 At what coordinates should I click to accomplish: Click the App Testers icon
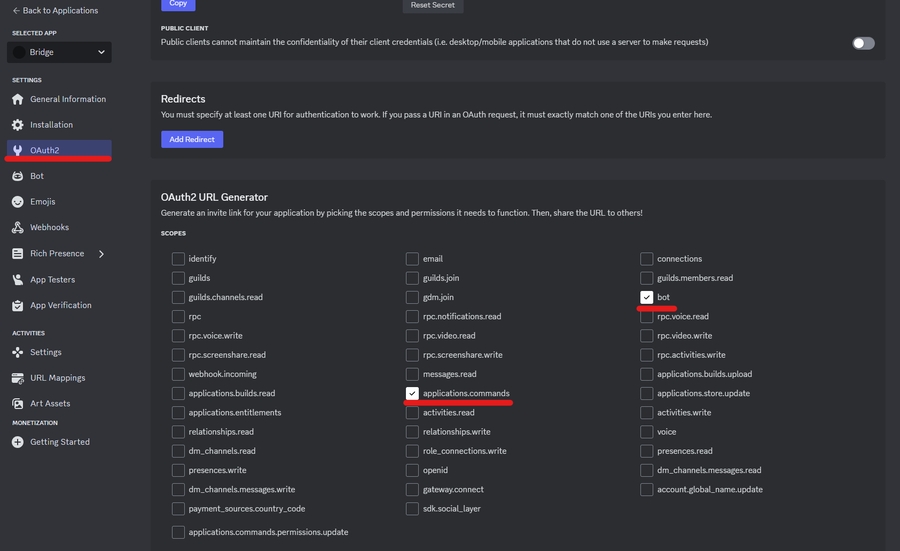17,280
